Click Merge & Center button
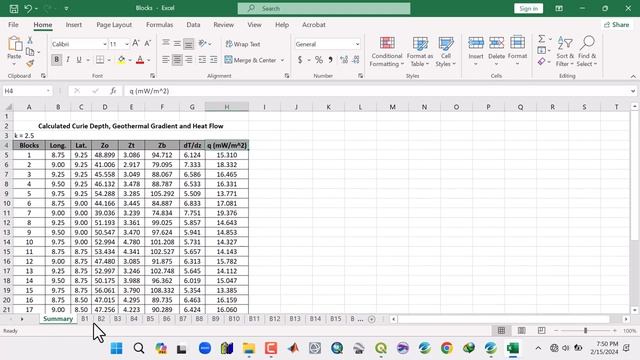The width and height of the screenshot is (640, 360). pos(251,60)
